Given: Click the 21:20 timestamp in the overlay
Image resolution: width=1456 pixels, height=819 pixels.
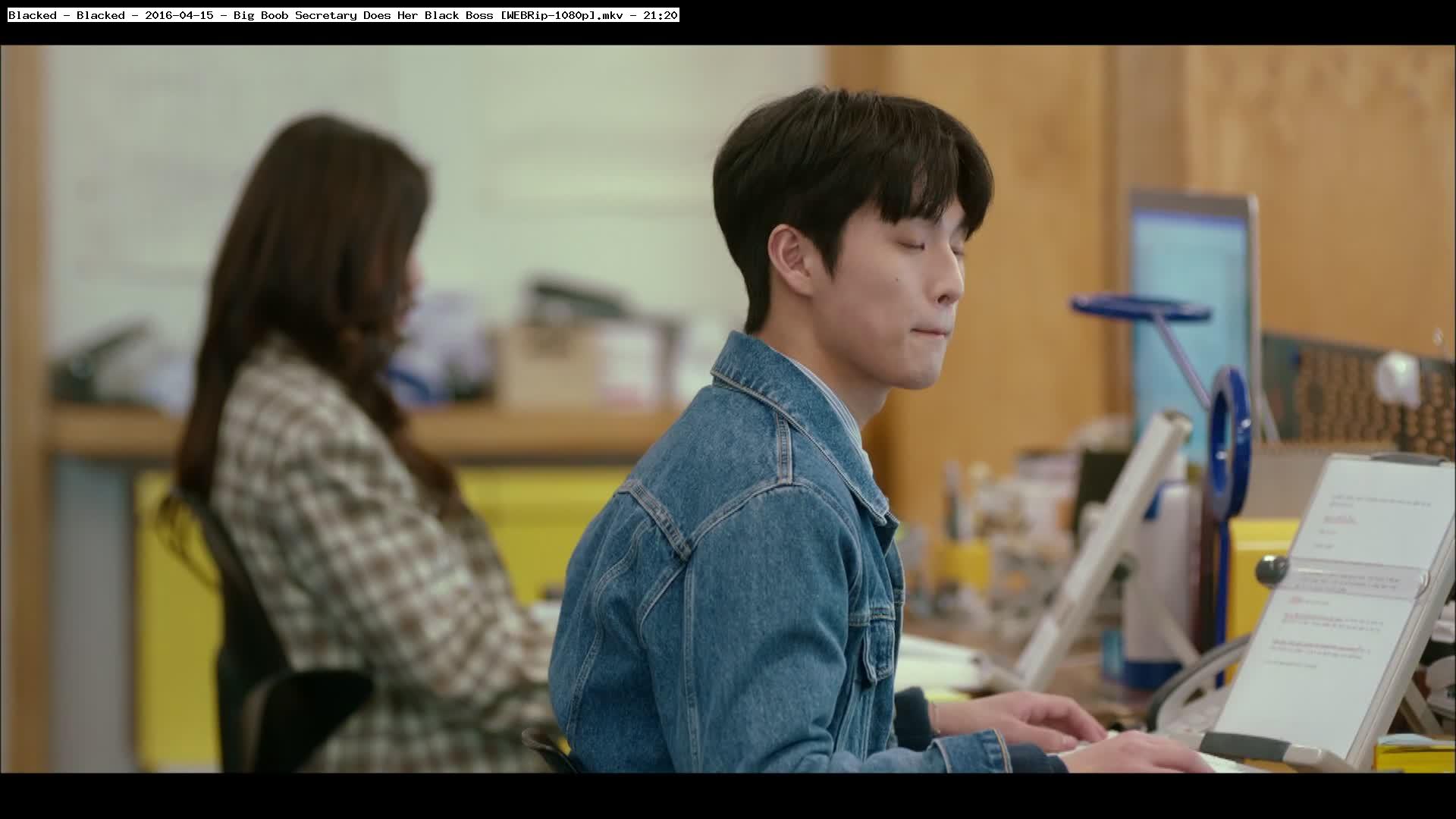Looking at the screenshot, I should [x=660, y=15].
